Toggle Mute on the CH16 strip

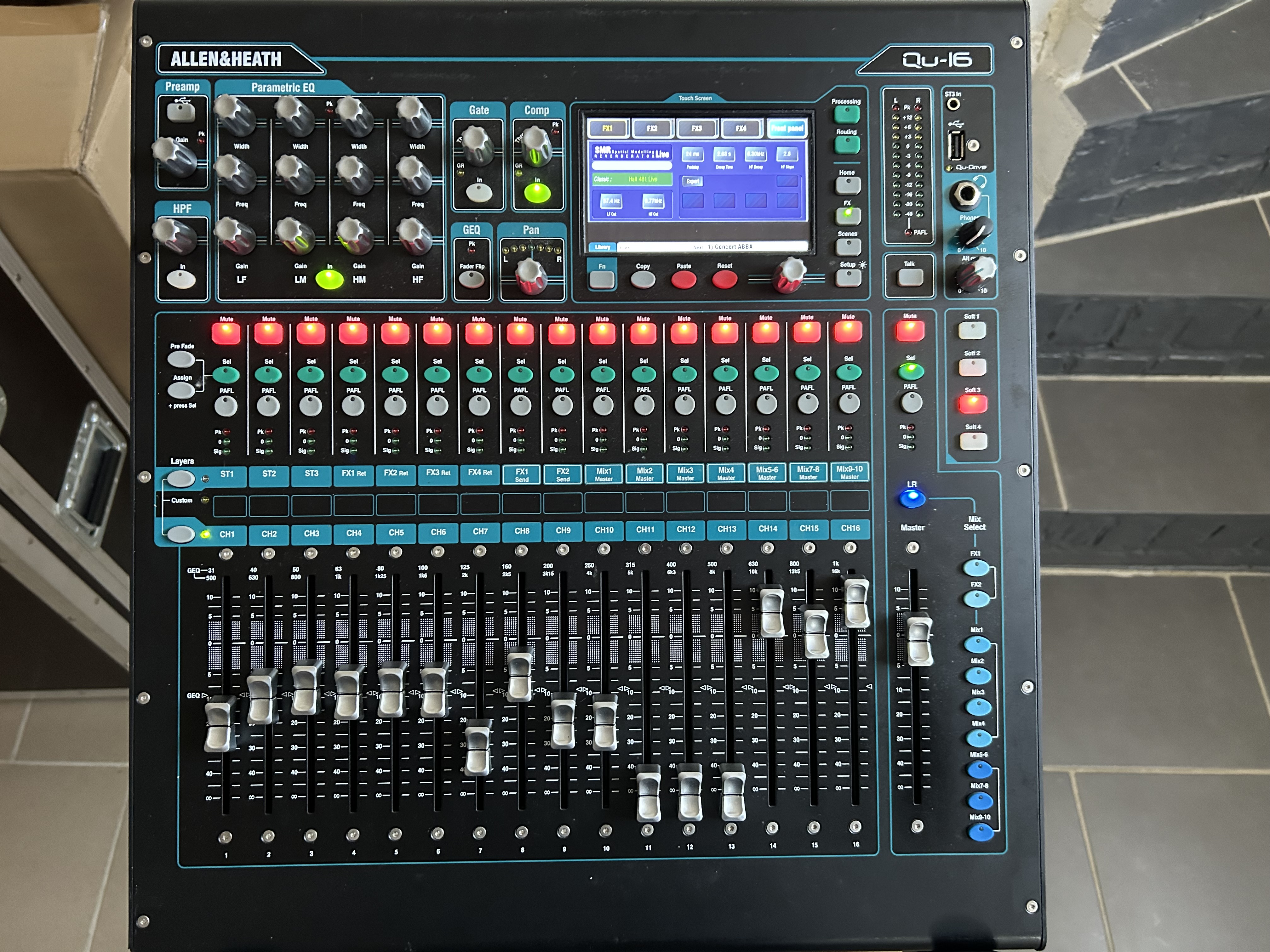click(x=848, y=332)
